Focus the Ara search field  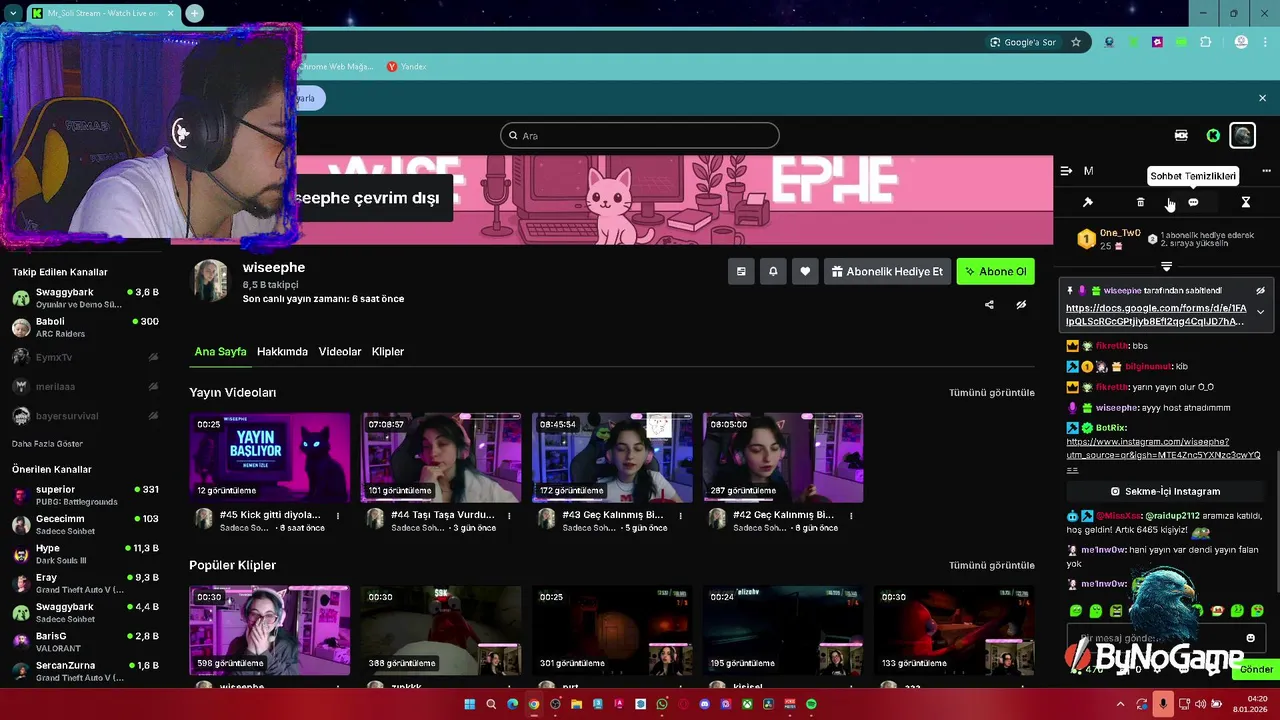[x=639, y=135]
